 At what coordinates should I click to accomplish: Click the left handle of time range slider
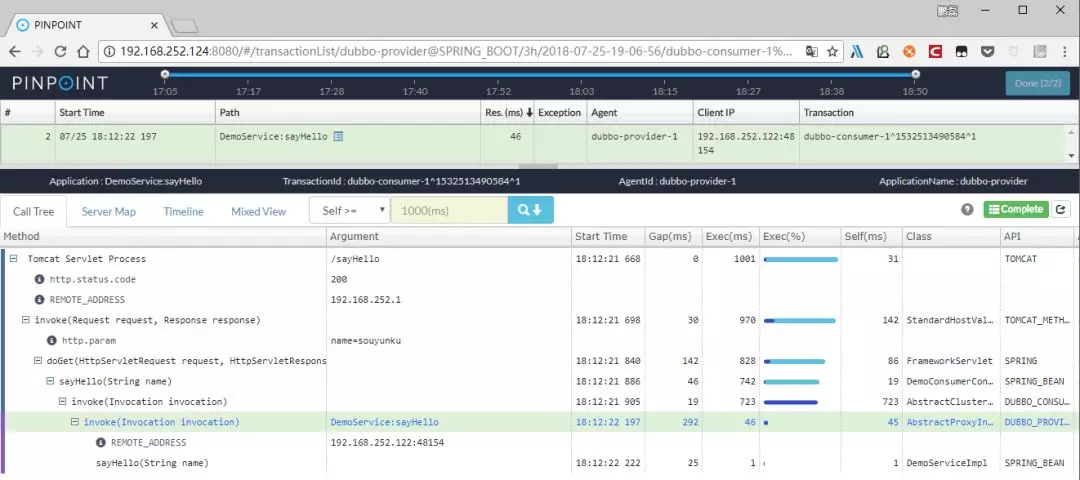(165, 74)
